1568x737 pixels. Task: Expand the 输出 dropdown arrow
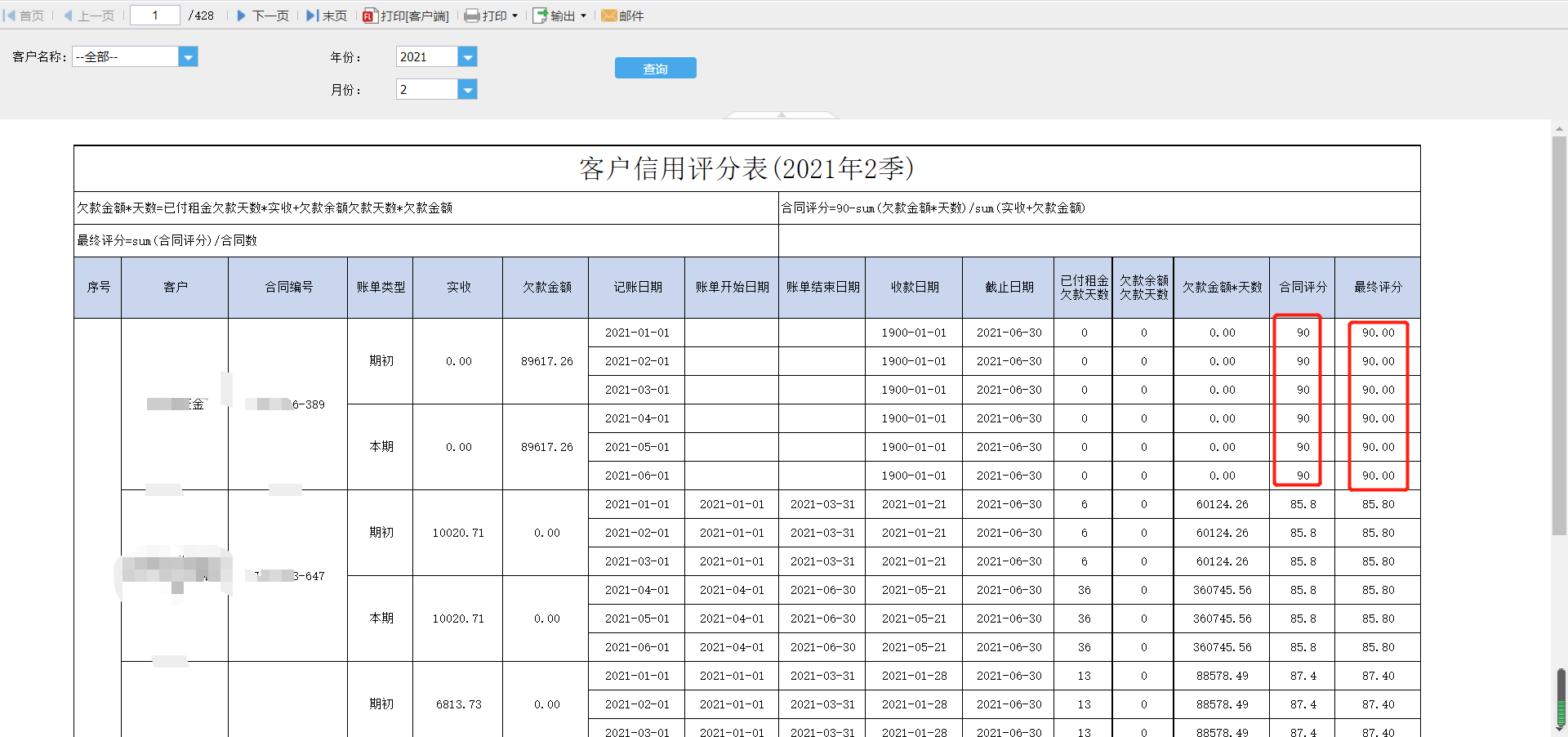click(x=583, y=16)
